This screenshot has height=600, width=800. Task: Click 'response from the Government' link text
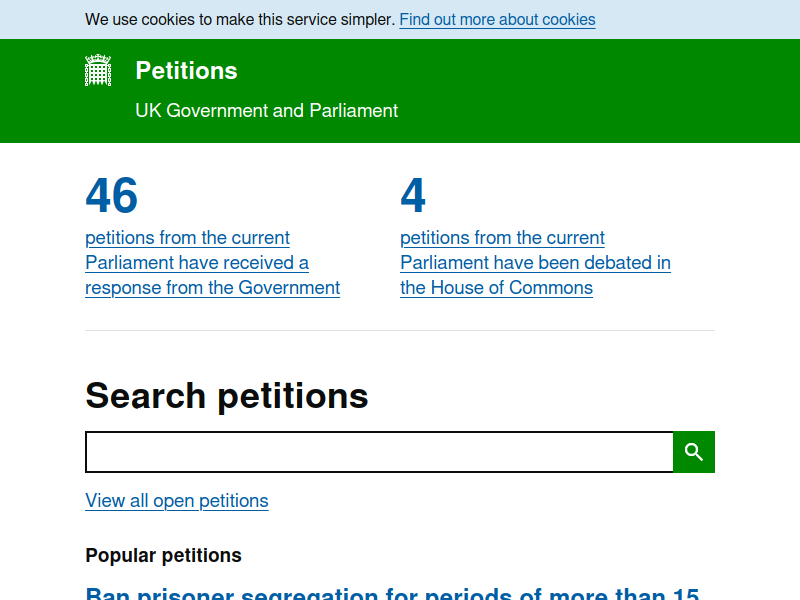point(212,288)
